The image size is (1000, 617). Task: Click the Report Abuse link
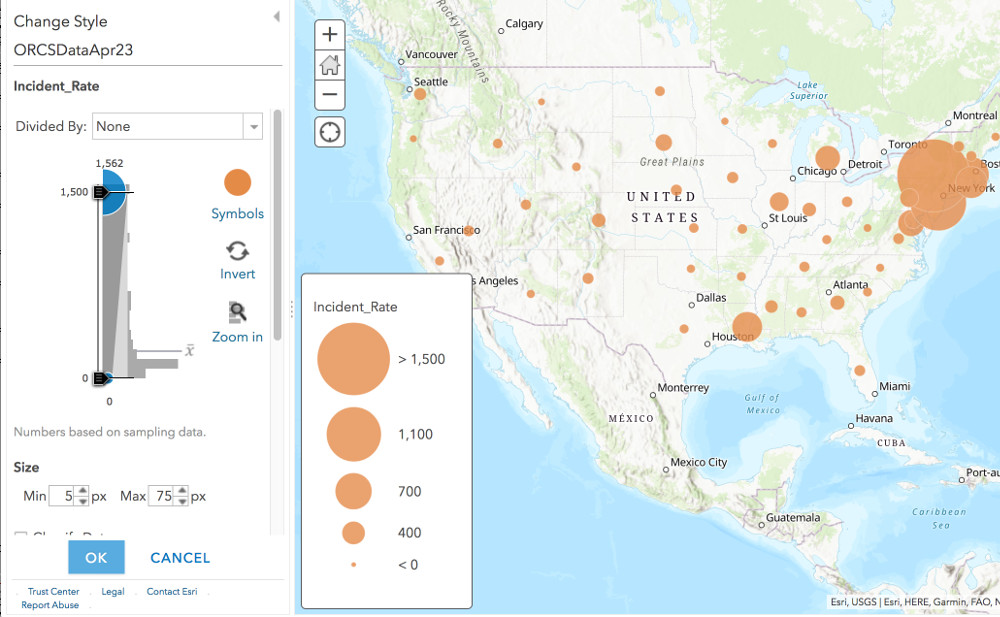[x=50, y=605]
